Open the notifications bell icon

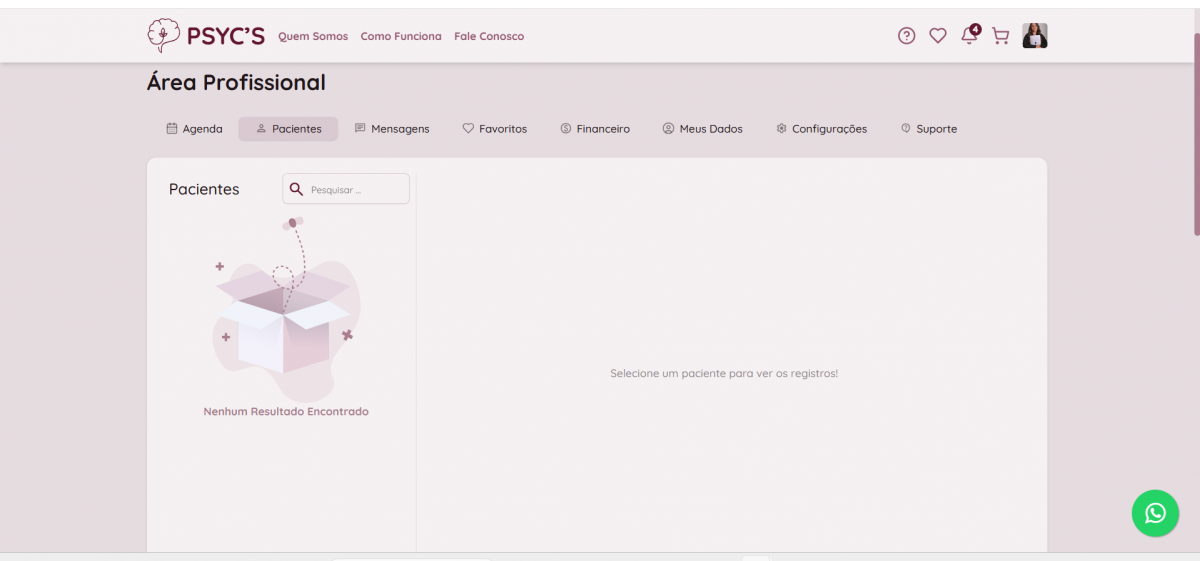968,36
